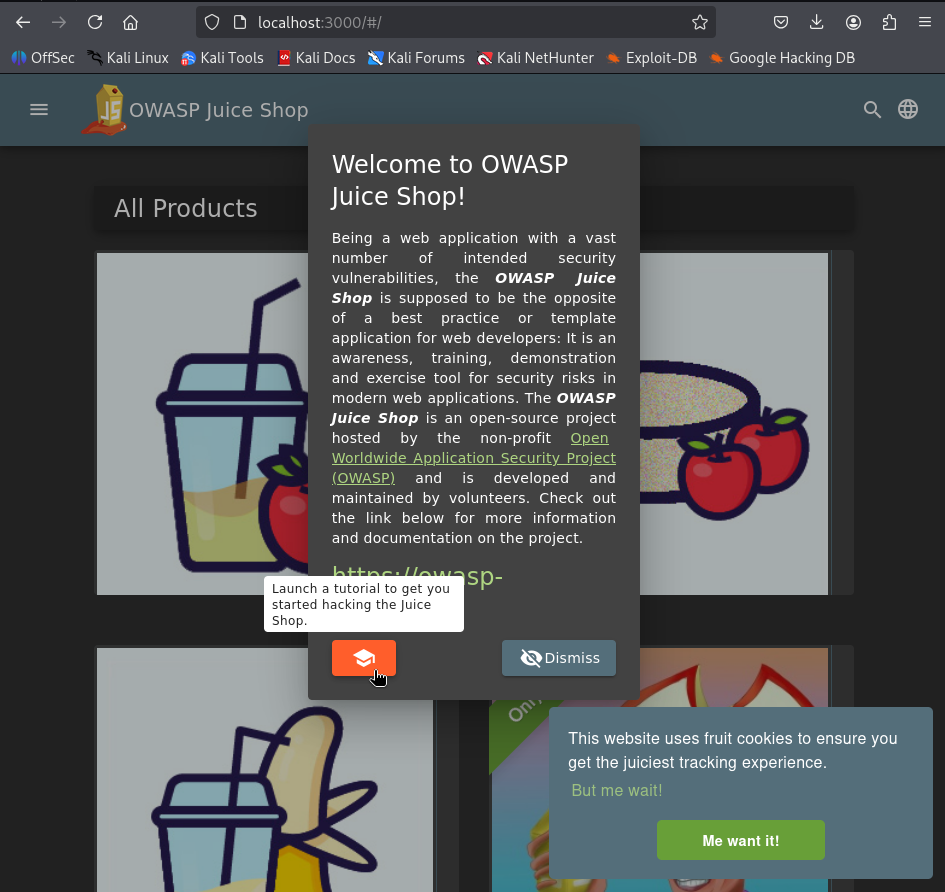Click the OWASP Juice Shop title
This screenshot has width=945, height=892.
(x=219, y=110)
